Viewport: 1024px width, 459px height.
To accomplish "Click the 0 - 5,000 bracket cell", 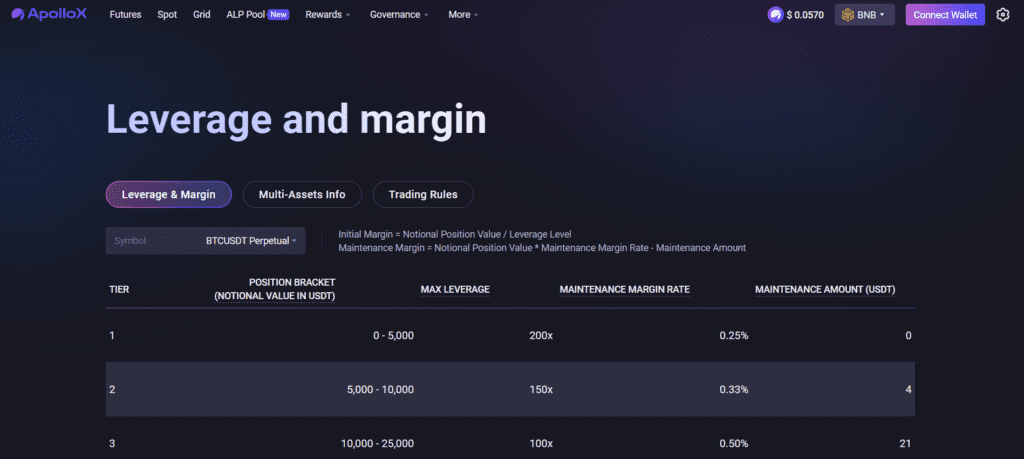I will coord(393,336).
